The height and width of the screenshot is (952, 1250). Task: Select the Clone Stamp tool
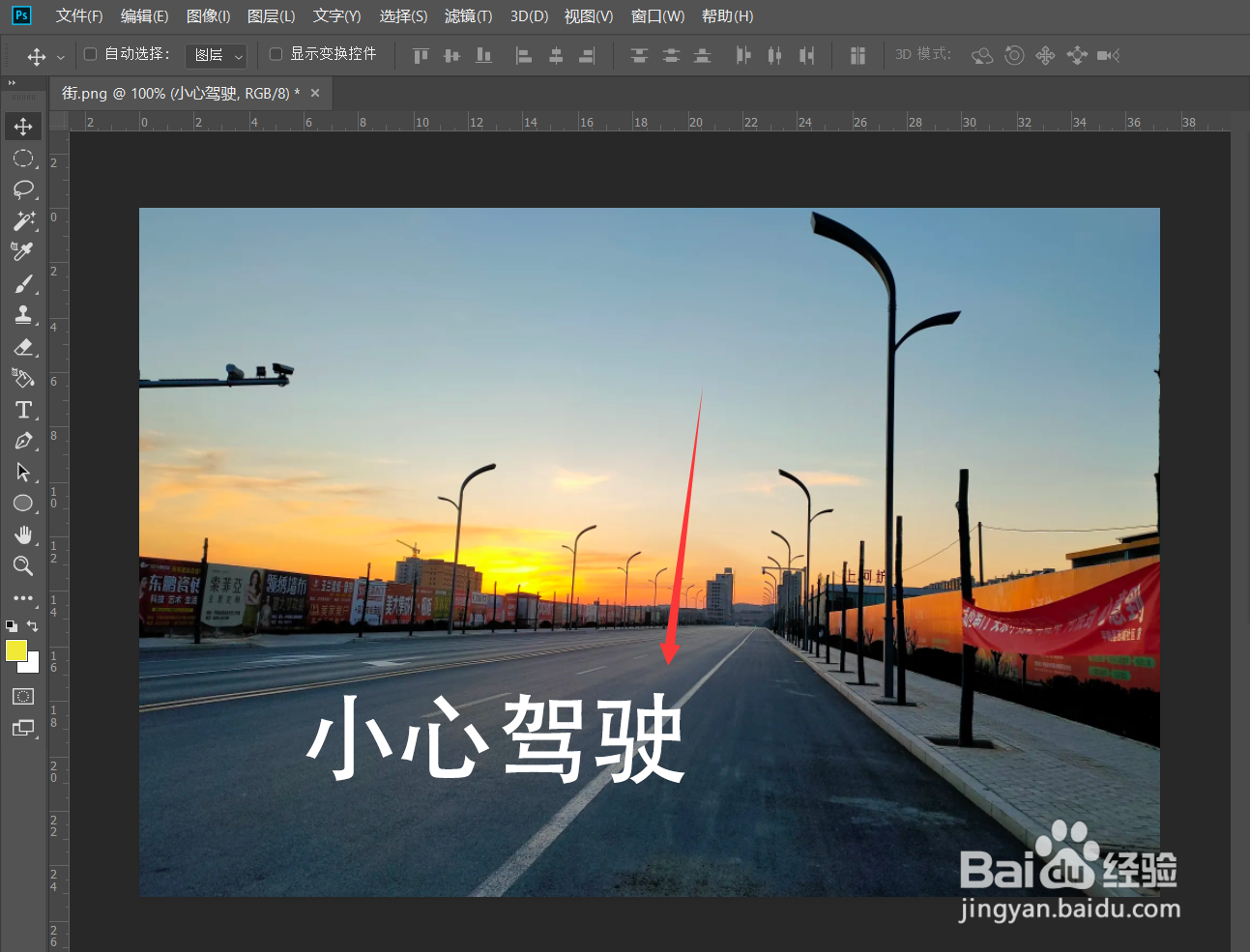click(x=23, y=314)
